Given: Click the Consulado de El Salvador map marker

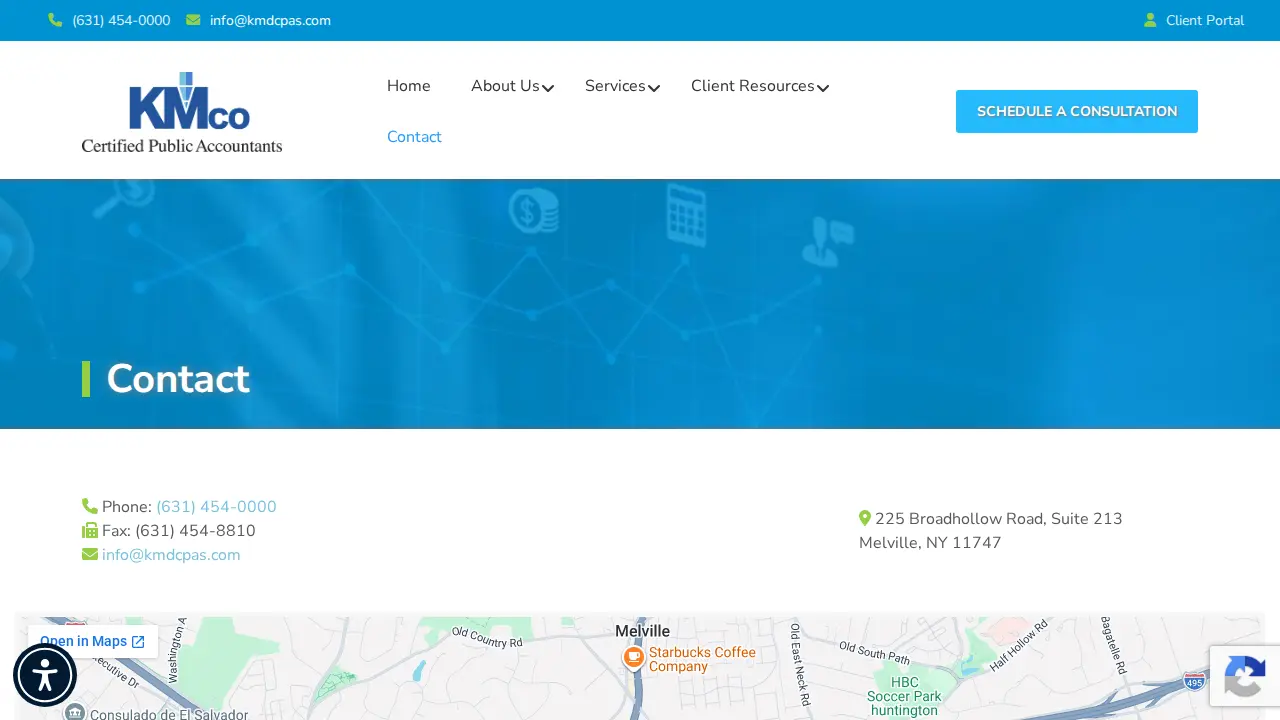Looking at the screenshot, I should coord(74,712).
